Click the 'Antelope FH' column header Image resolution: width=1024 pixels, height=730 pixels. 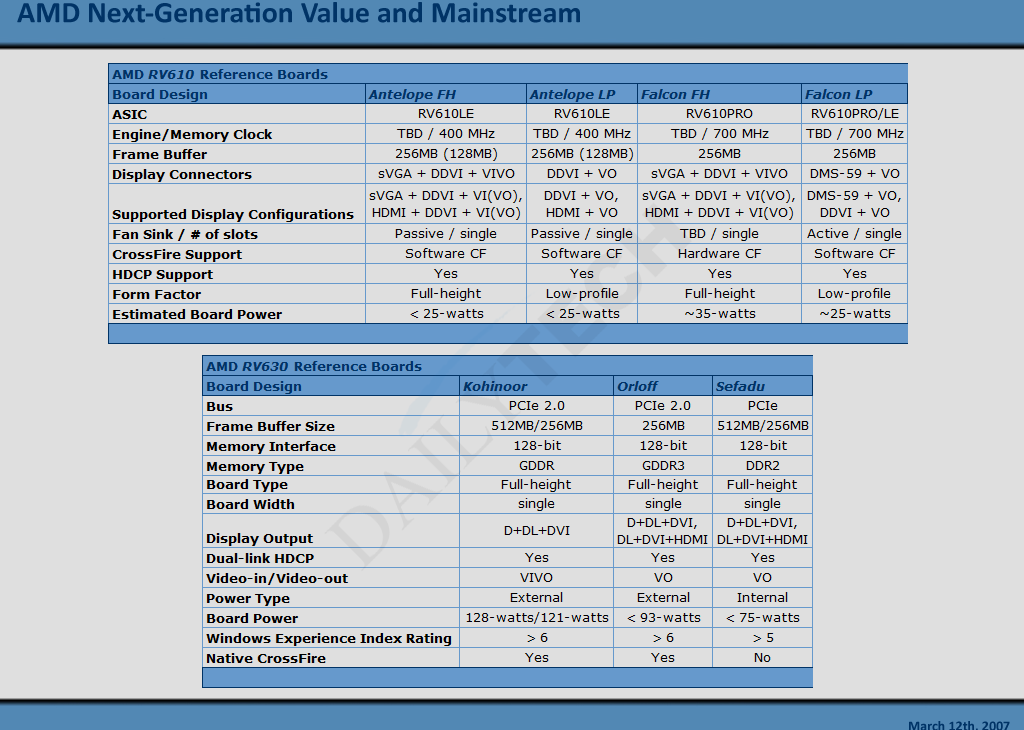pos(412,94)
